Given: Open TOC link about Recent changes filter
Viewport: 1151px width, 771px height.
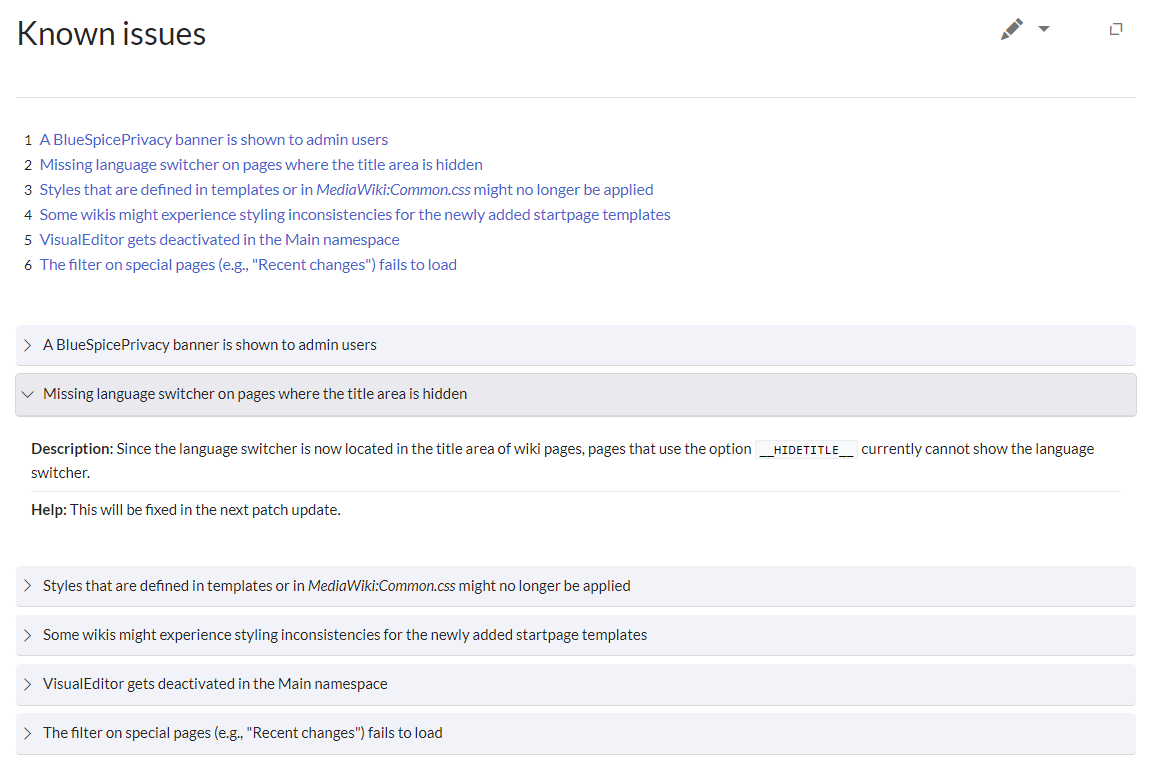Looking at the screenshot, I should tap(248, 264).
